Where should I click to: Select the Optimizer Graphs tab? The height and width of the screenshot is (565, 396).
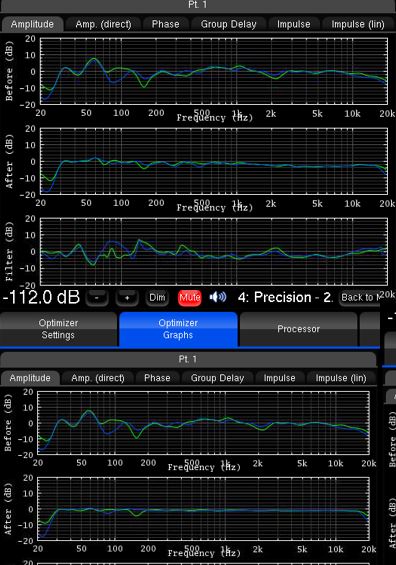coord(178,329)
